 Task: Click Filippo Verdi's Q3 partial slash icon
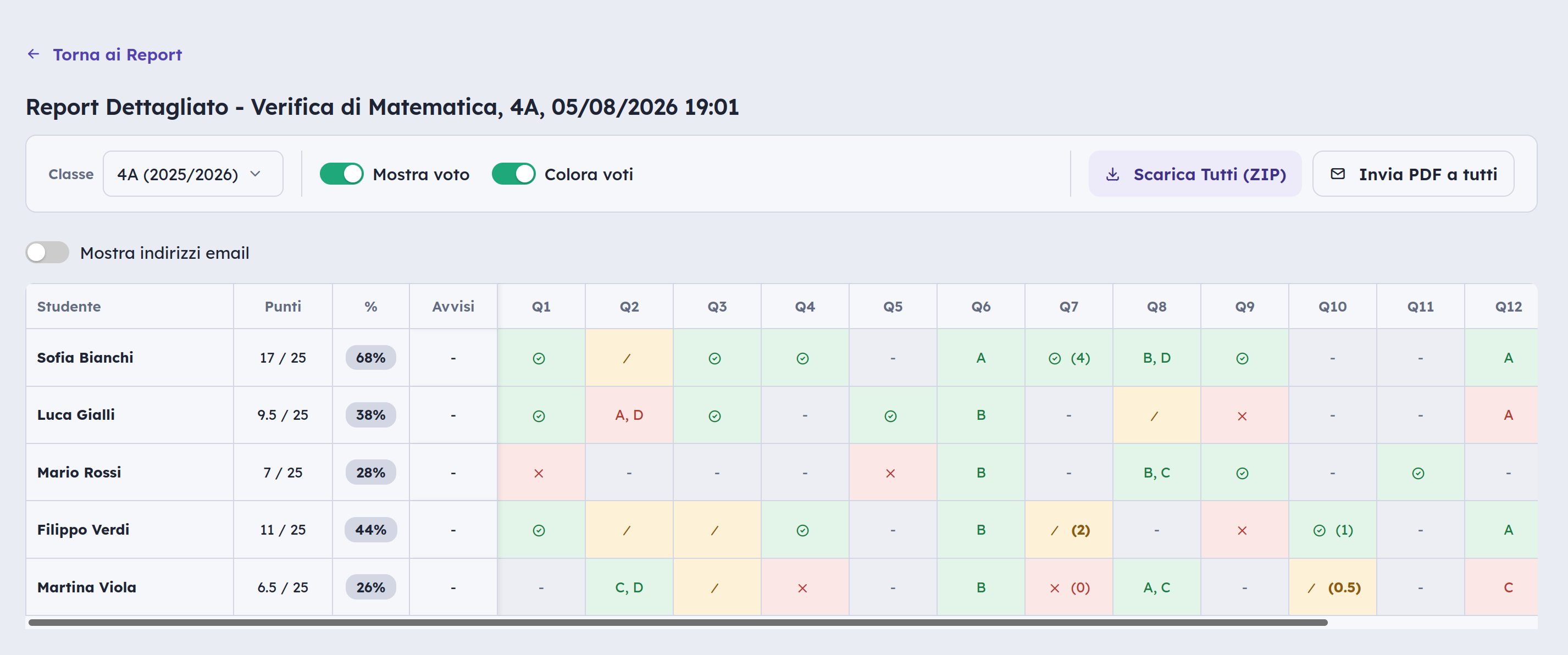tap(714, 531)
